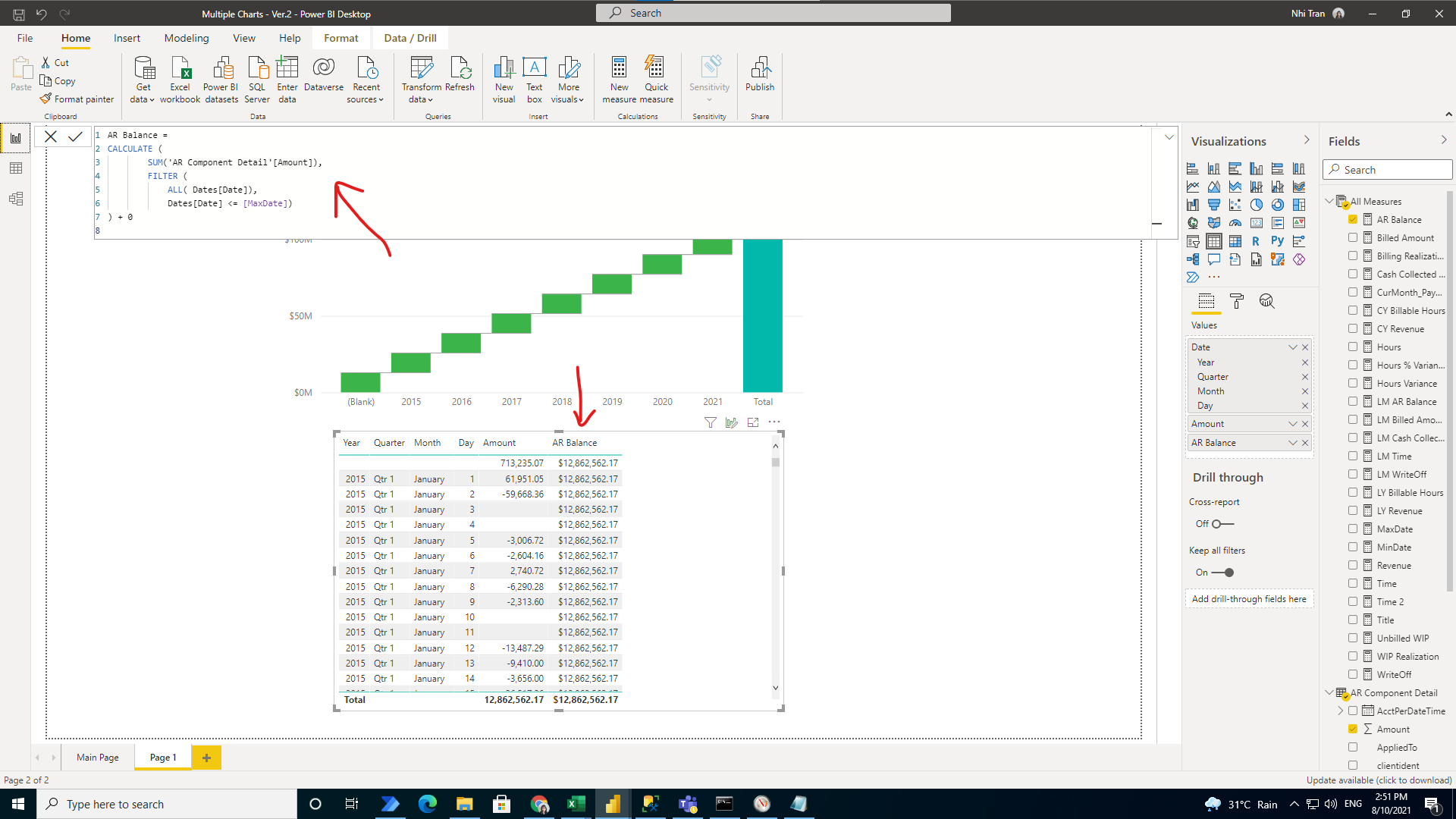Open the Data / Drill tab

(410, 38)
